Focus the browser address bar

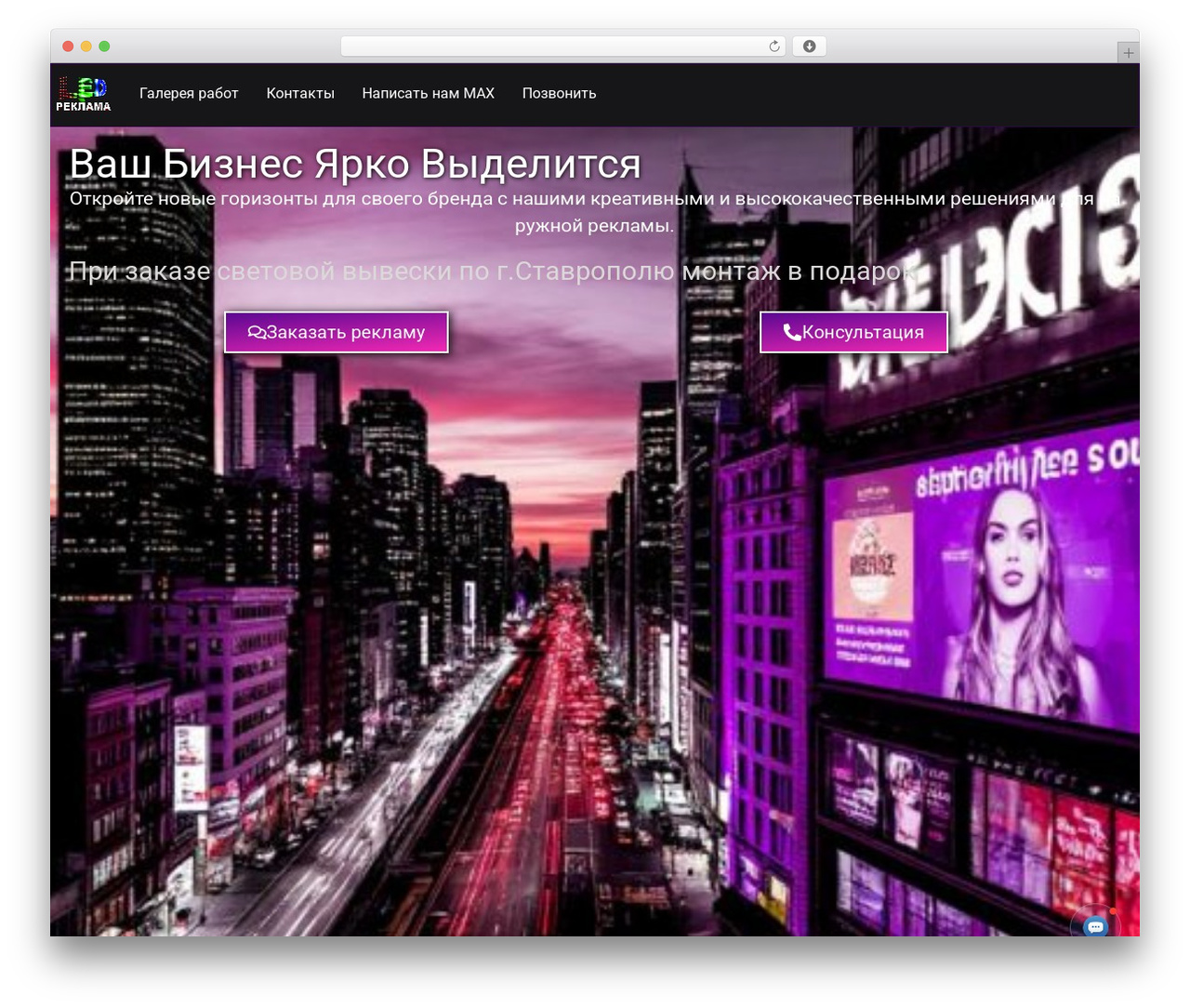(x=562, y=46)
